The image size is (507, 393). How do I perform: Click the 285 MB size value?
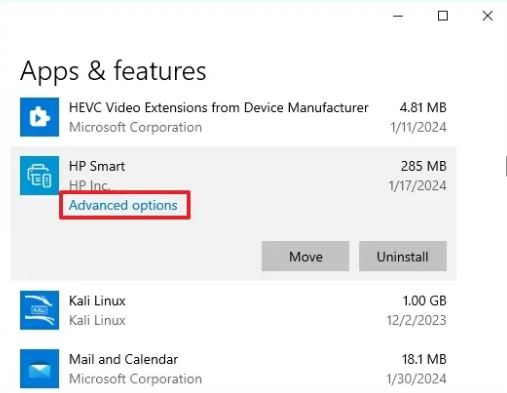point(424,166)
